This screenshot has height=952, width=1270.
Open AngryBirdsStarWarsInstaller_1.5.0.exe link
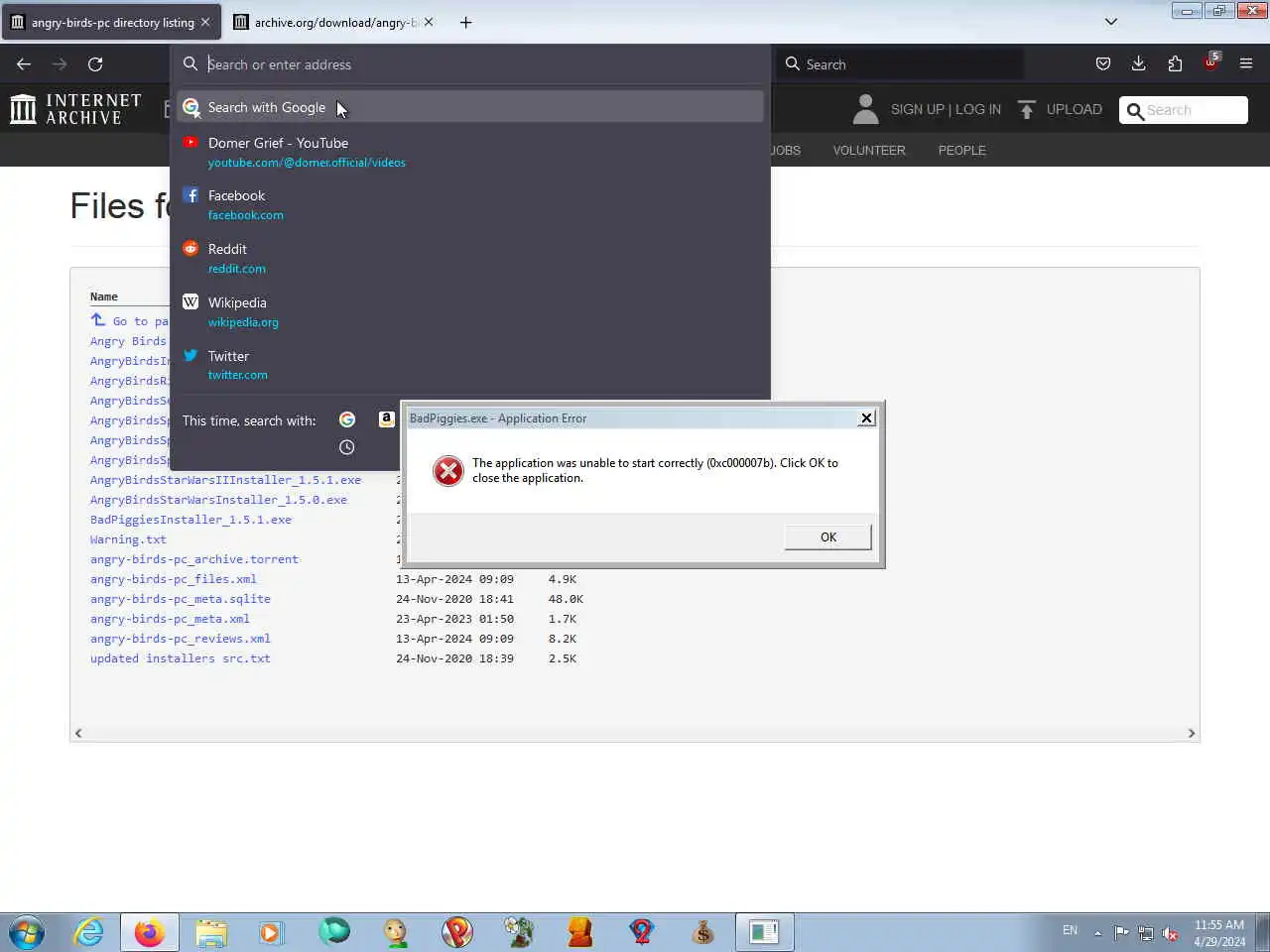(x=218, y=500)
